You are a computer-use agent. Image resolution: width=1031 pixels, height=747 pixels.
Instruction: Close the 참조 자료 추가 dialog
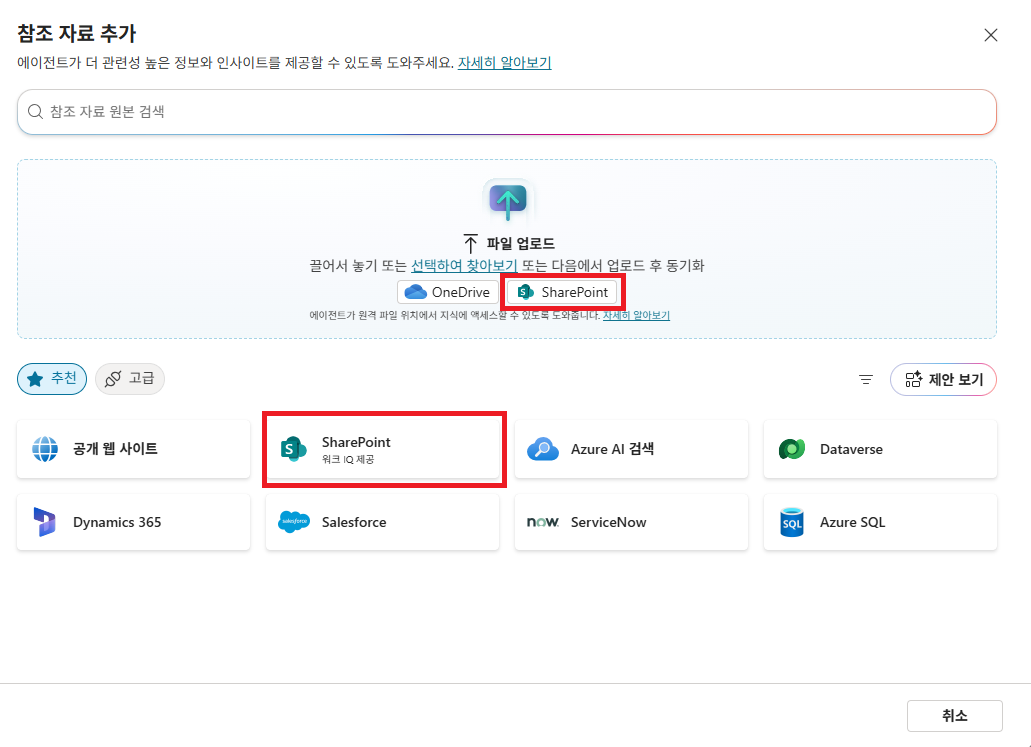pyautogui.click(x=990, y=36)
